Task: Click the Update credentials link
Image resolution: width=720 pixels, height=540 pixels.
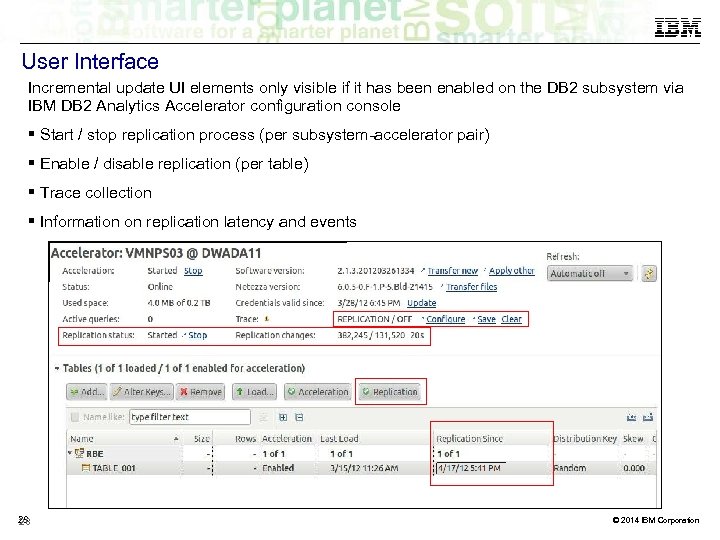Action: click(x=422, y=303)
